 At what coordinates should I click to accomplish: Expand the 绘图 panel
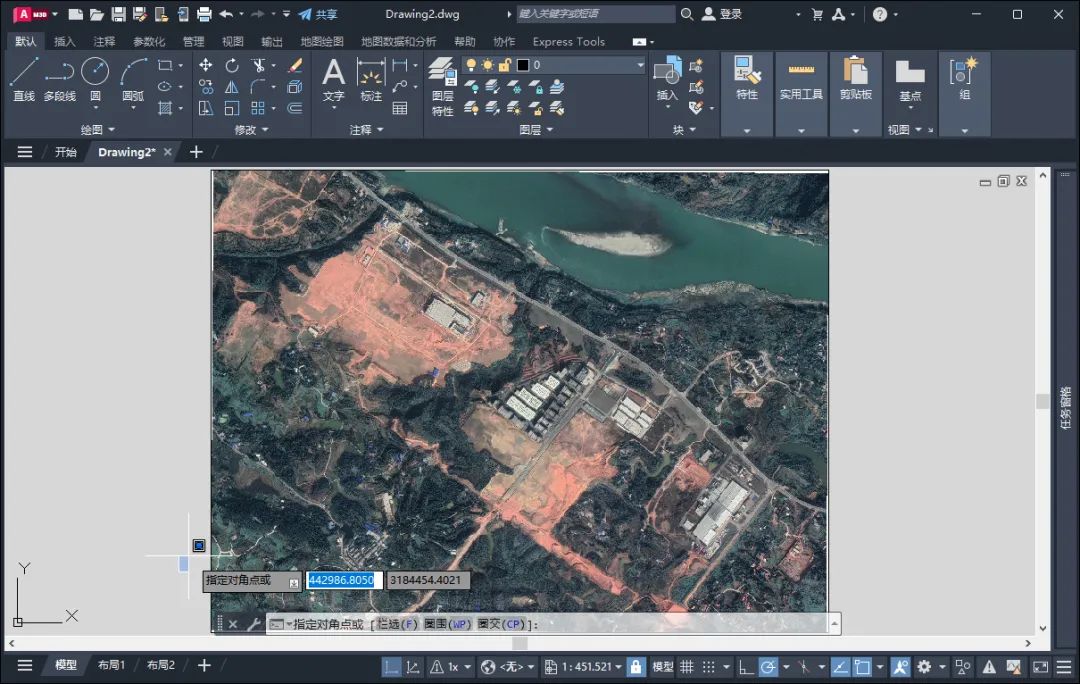point(97,129)
